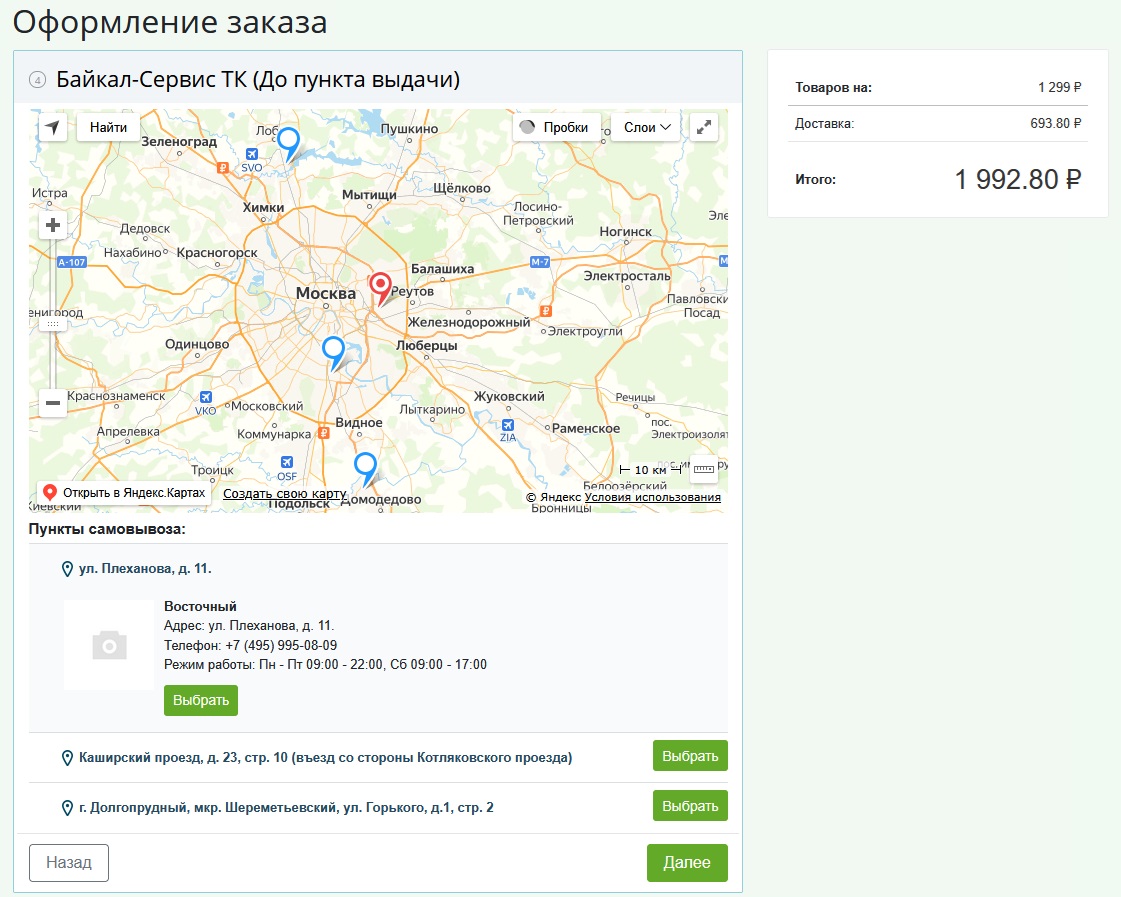Viewport: 1121px width, 897px height.
Task: Click the map zoom out minus button
Action: click(53, 402)
